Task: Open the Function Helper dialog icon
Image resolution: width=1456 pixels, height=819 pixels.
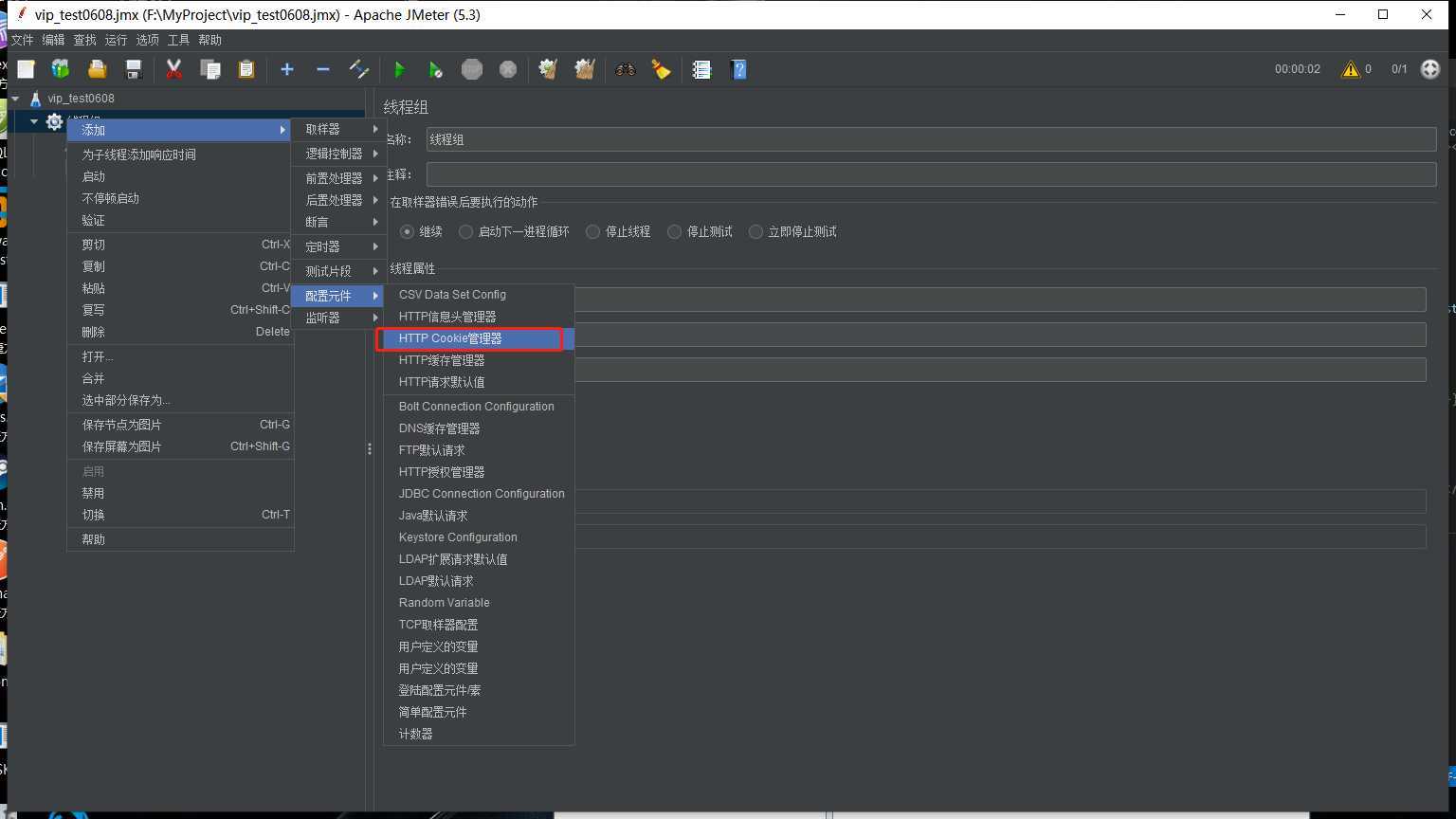Action: tap(701, 69)
